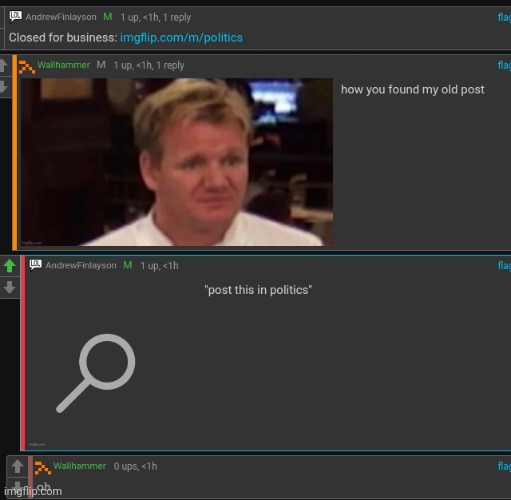
Task: Open the Gordon Ramsay GIF image
Action: (x=177, y=162)
